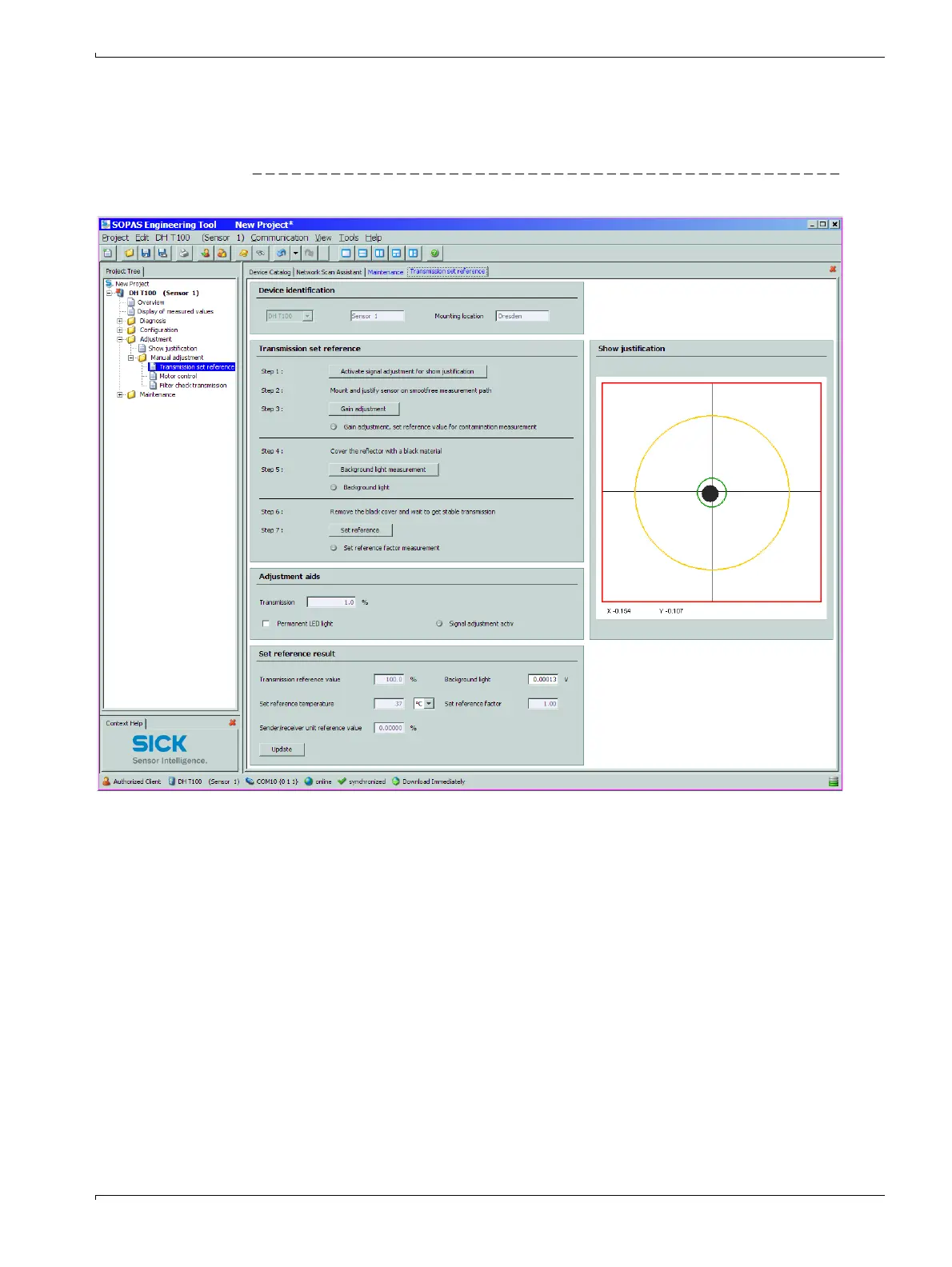
Task: Switch to the Network Scan Assistant tab
Action: tap(329, 272)
